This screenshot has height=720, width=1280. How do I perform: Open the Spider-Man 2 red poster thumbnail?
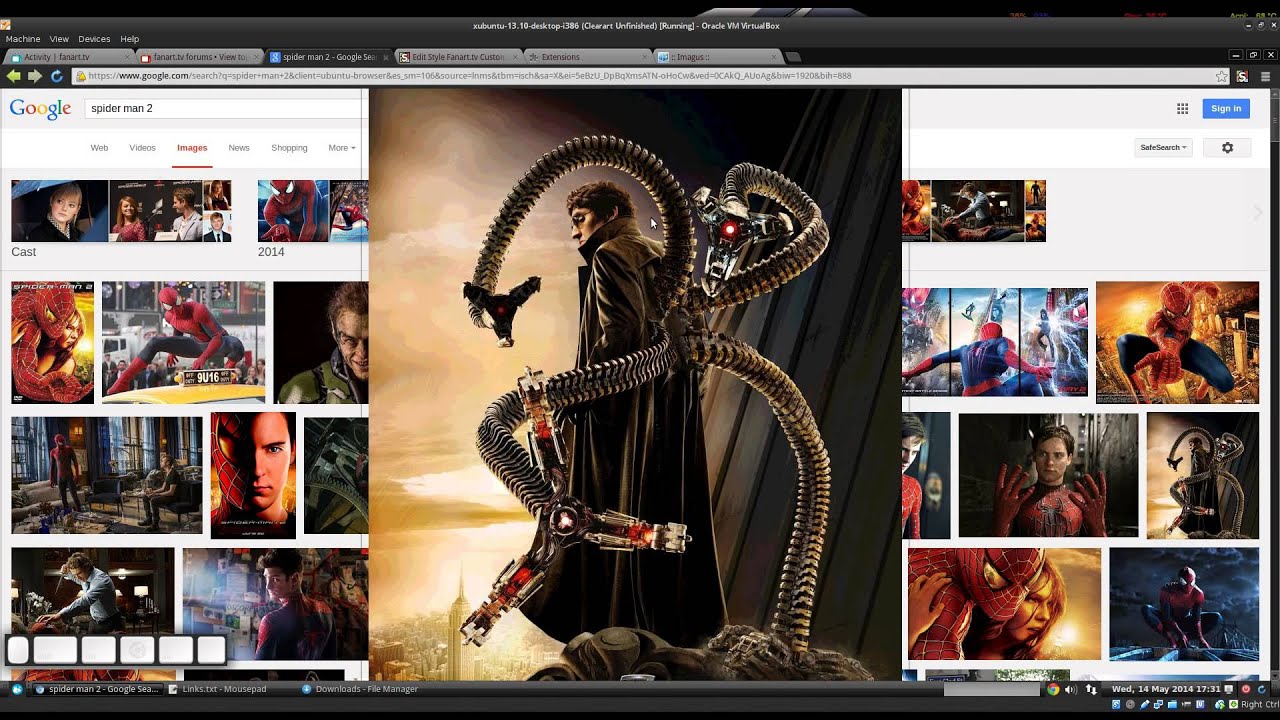click(x=52, y=342)
